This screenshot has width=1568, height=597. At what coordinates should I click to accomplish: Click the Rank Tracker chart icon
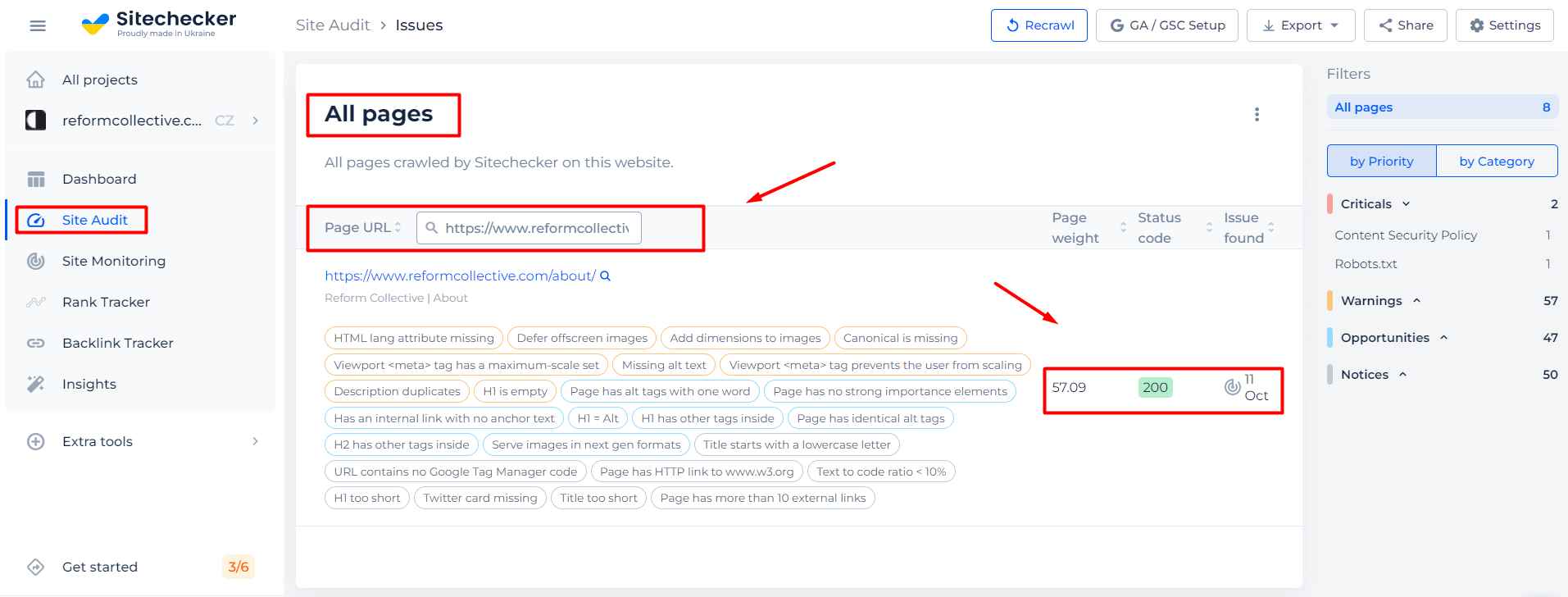coord(36,302)
